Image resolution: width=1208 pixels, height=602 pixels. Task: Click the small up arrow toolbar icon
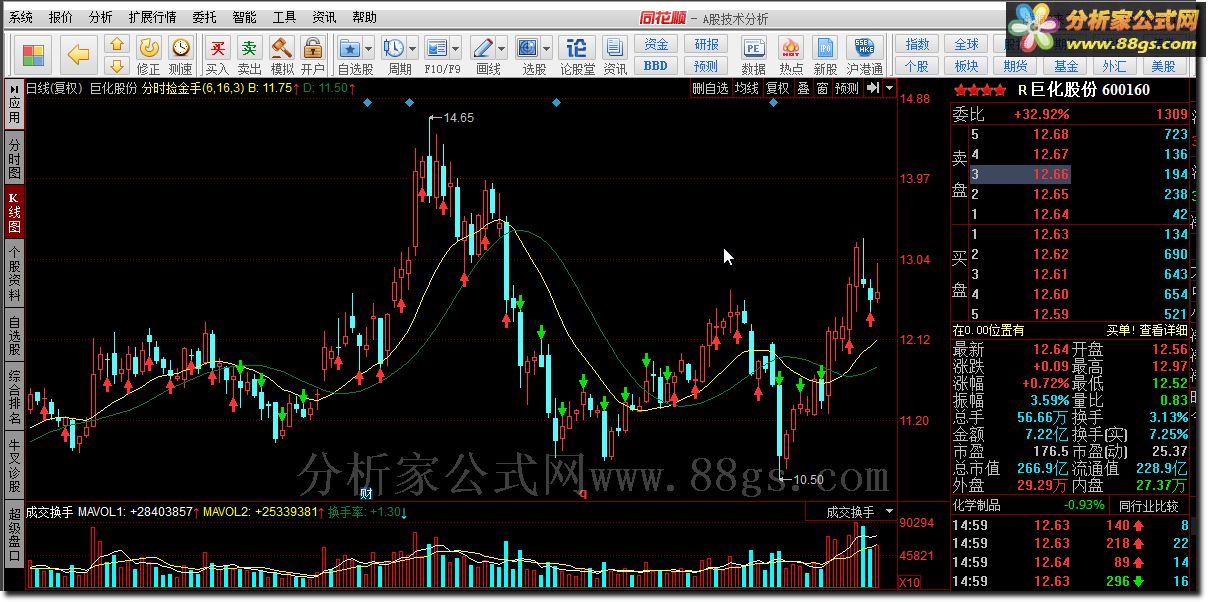(117, 45)
